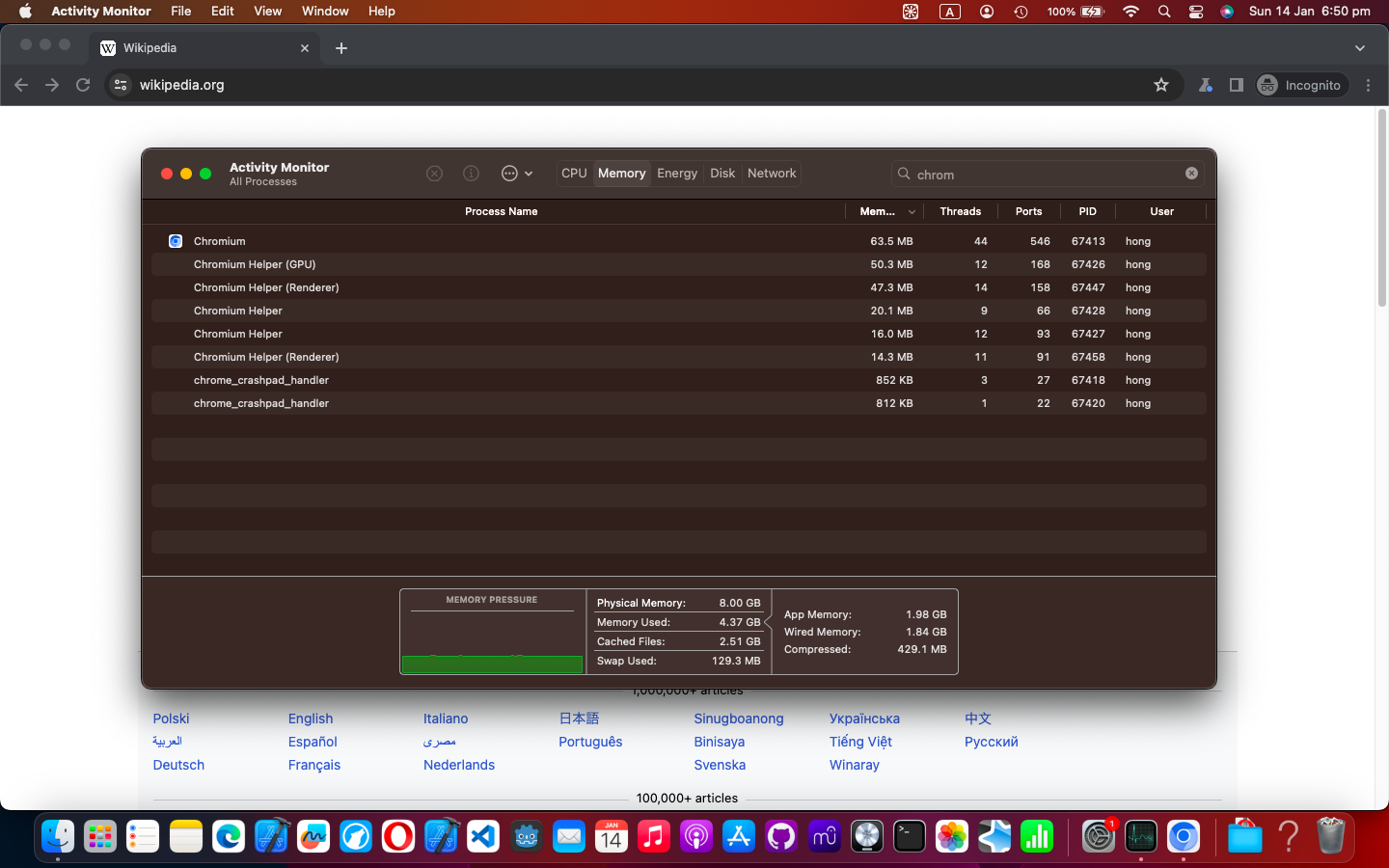Open System Settings from the Dock
The image size is (1389, 868).
(1099, 836)
